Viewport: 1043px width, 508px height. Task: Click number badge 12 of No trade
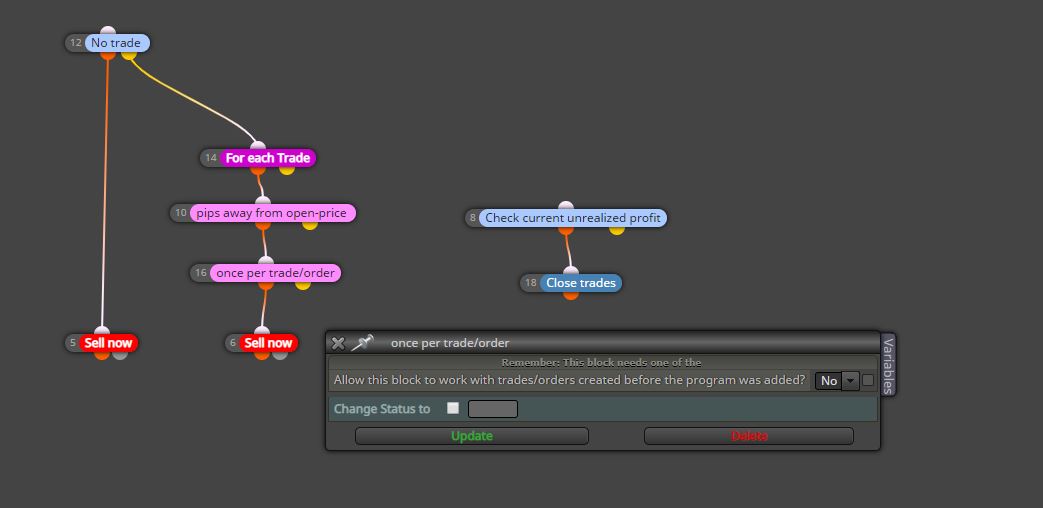(76, 43)
